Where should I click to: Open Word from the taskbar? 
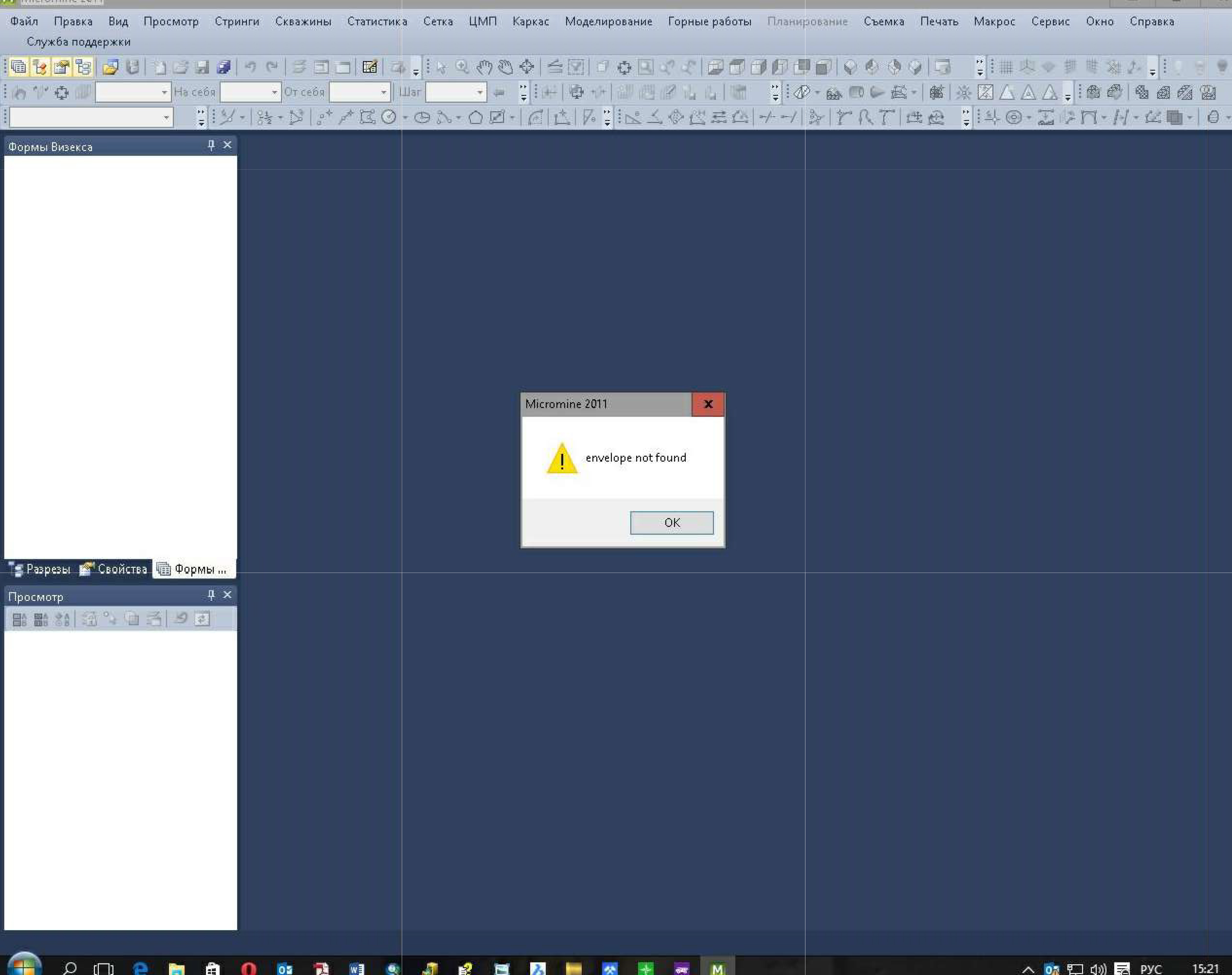(357, 969)
